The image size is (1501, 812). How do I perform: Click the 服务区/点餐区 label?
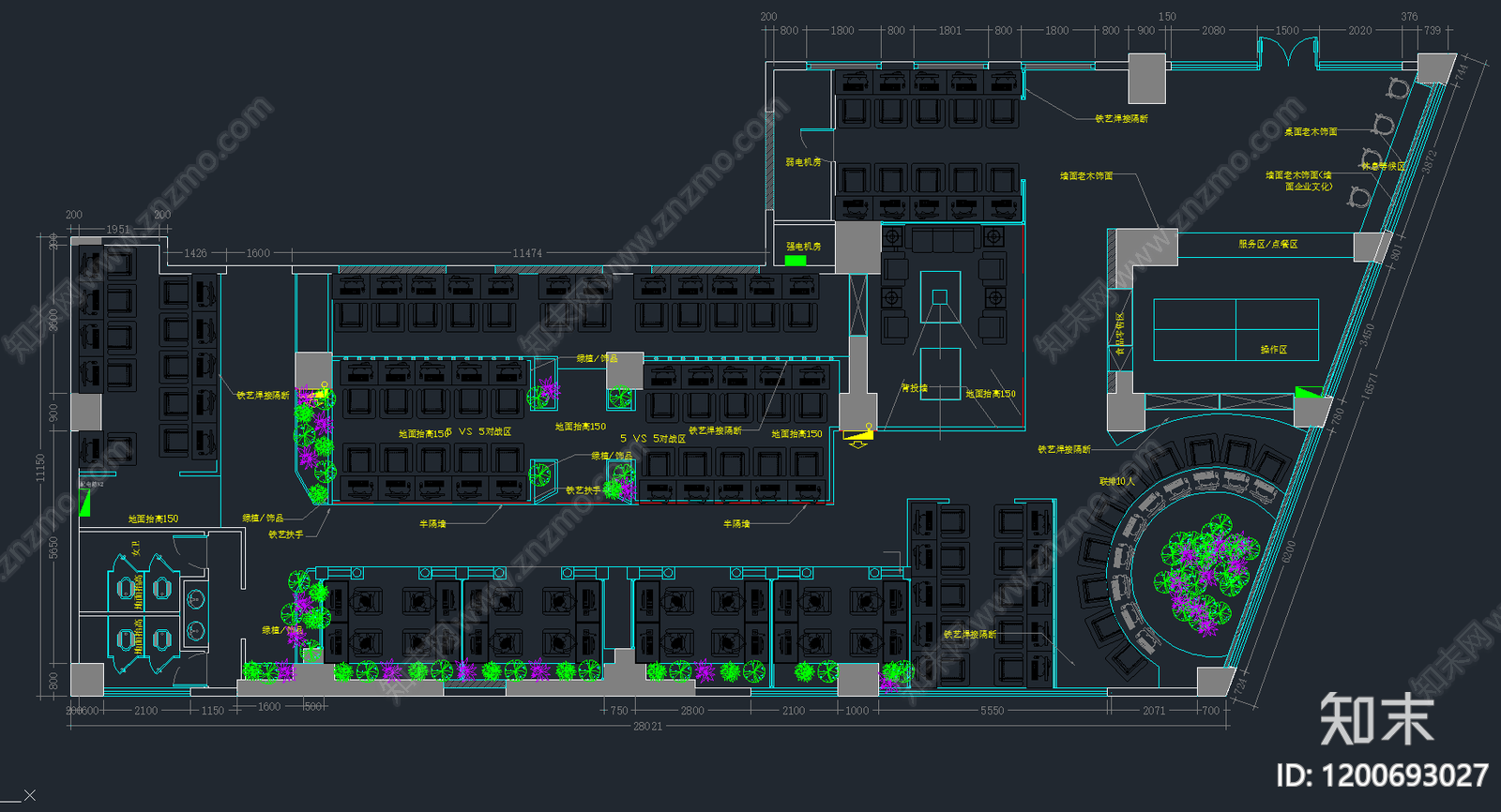pos(1267,244)
